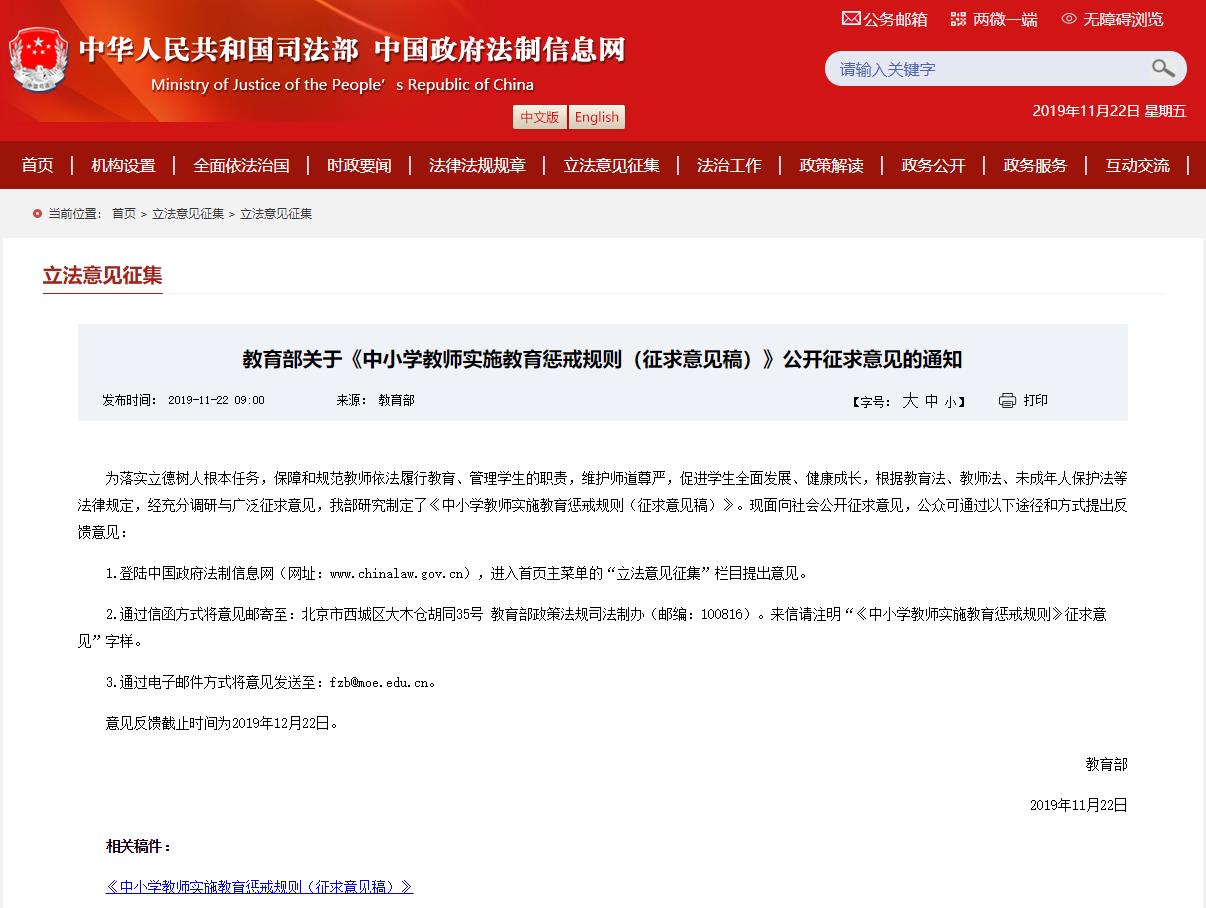
Task: Click the printer icon next to 打印
Action: [x=1005, y=400]
